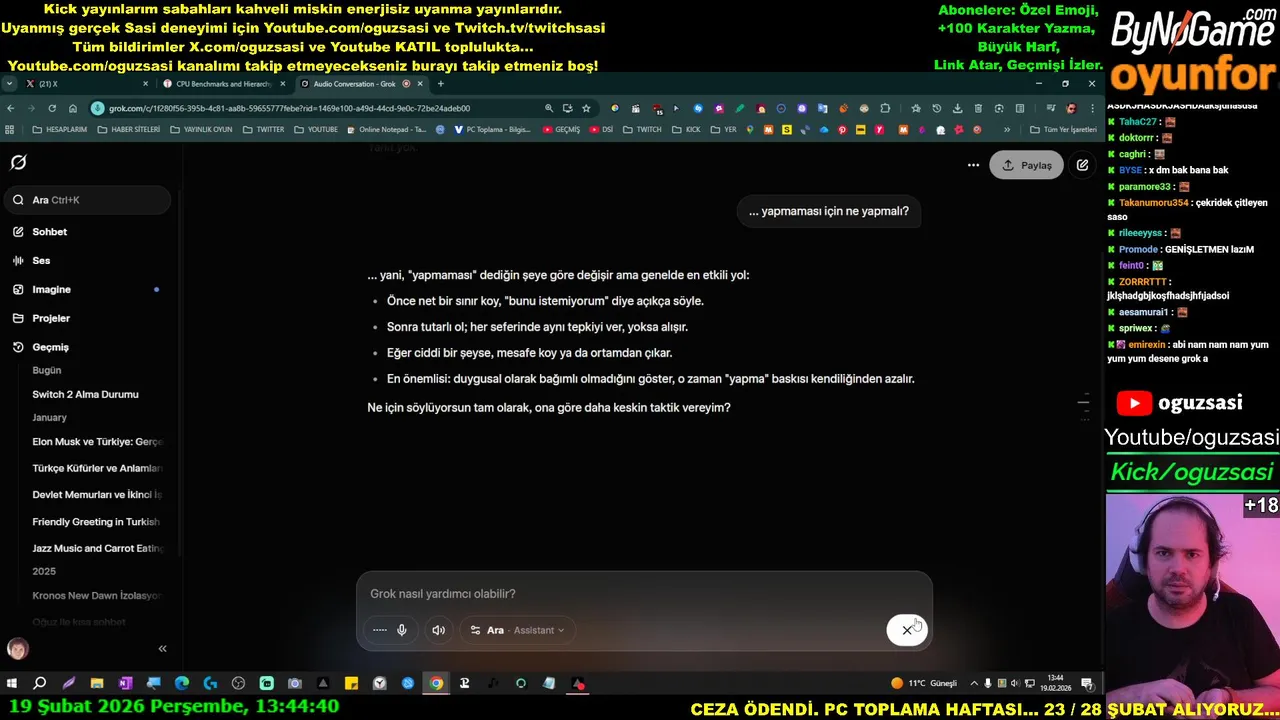1280x720 pixels.
Task: Open Projeler section
Action: [51, 319]
